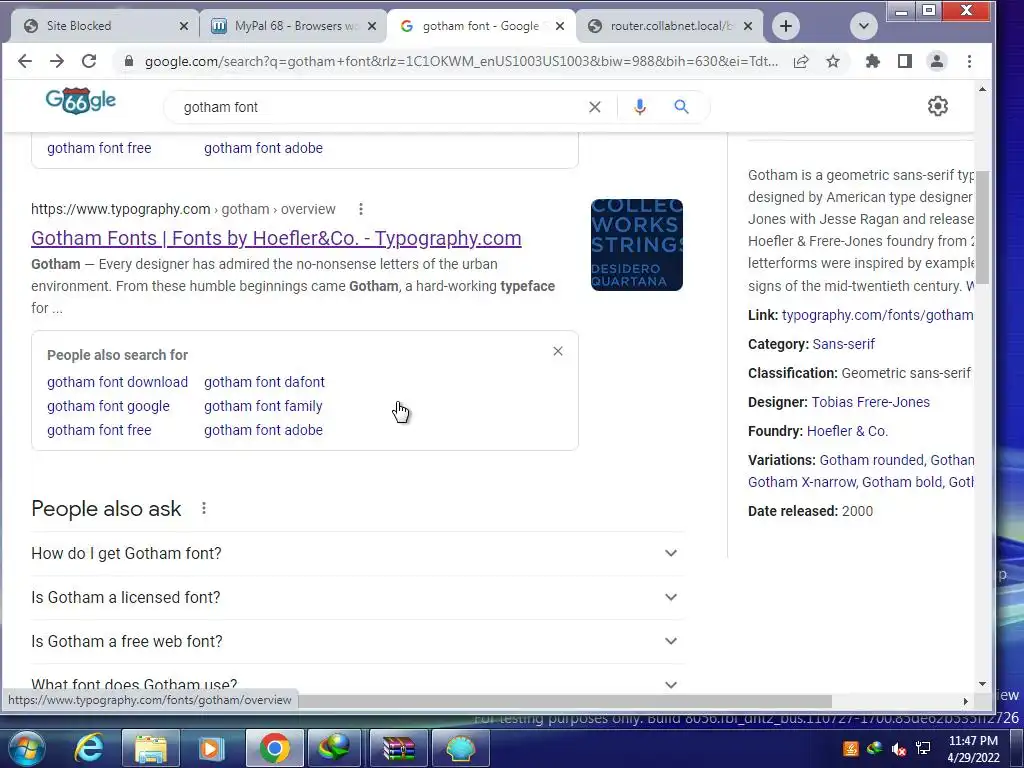
Task: Open Chrome's three-dot menu
Action: (969, 61)
